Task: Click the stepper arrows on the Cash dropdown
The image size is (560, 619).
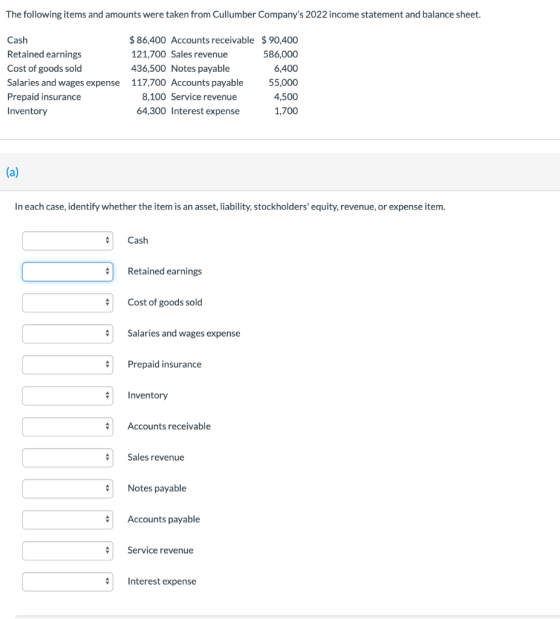Action: point(107,240)
